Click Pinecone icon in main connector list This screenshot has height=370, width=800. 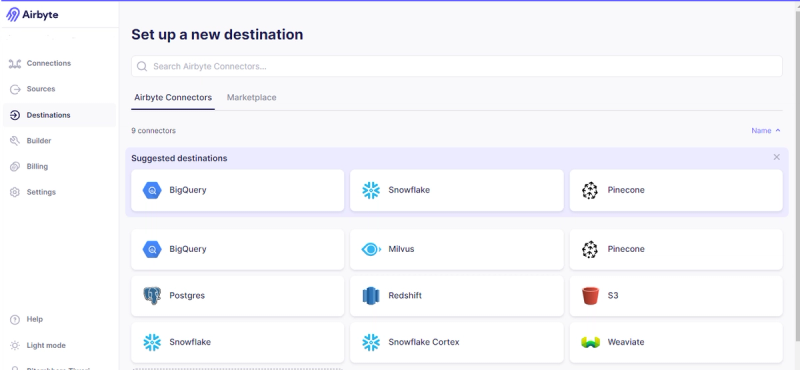click(590, 250)
